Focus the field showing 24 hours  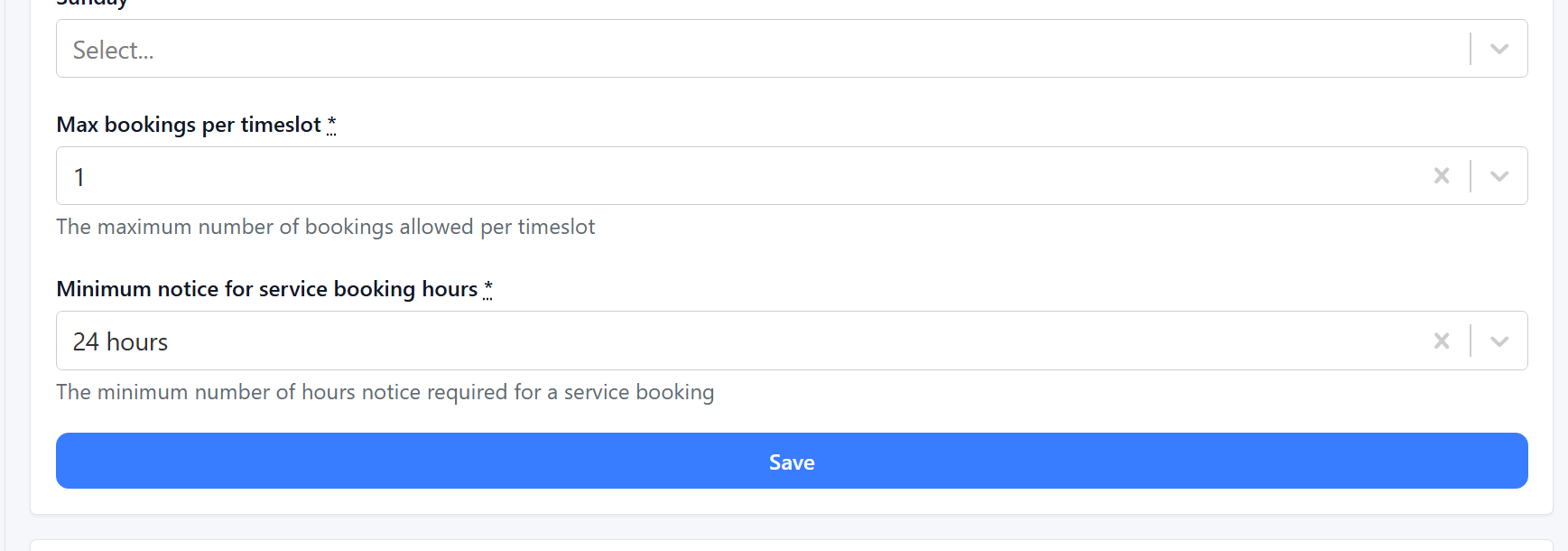tap(722, 341)
